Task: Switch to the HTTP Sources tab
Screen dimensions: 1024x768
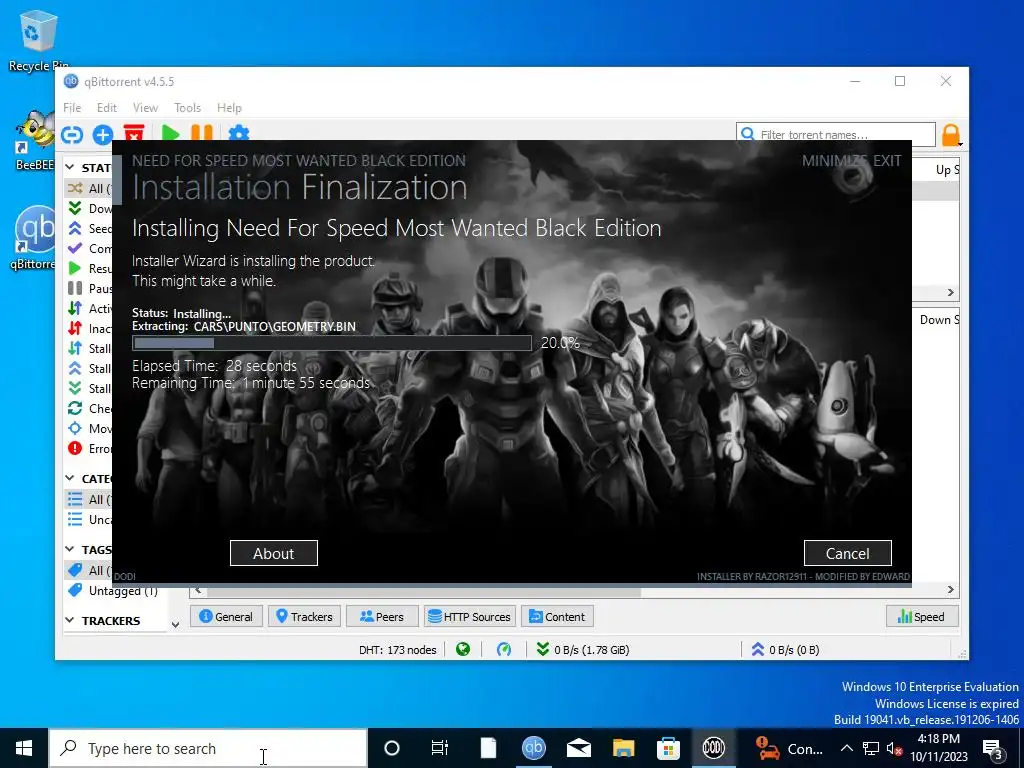Action: [470, 616]
